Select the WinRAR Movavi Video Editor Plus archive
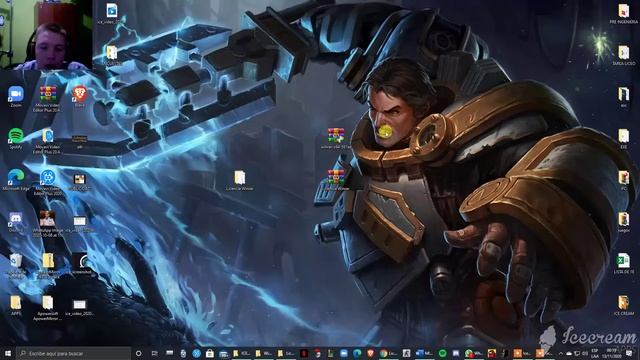 pos(48,98)
